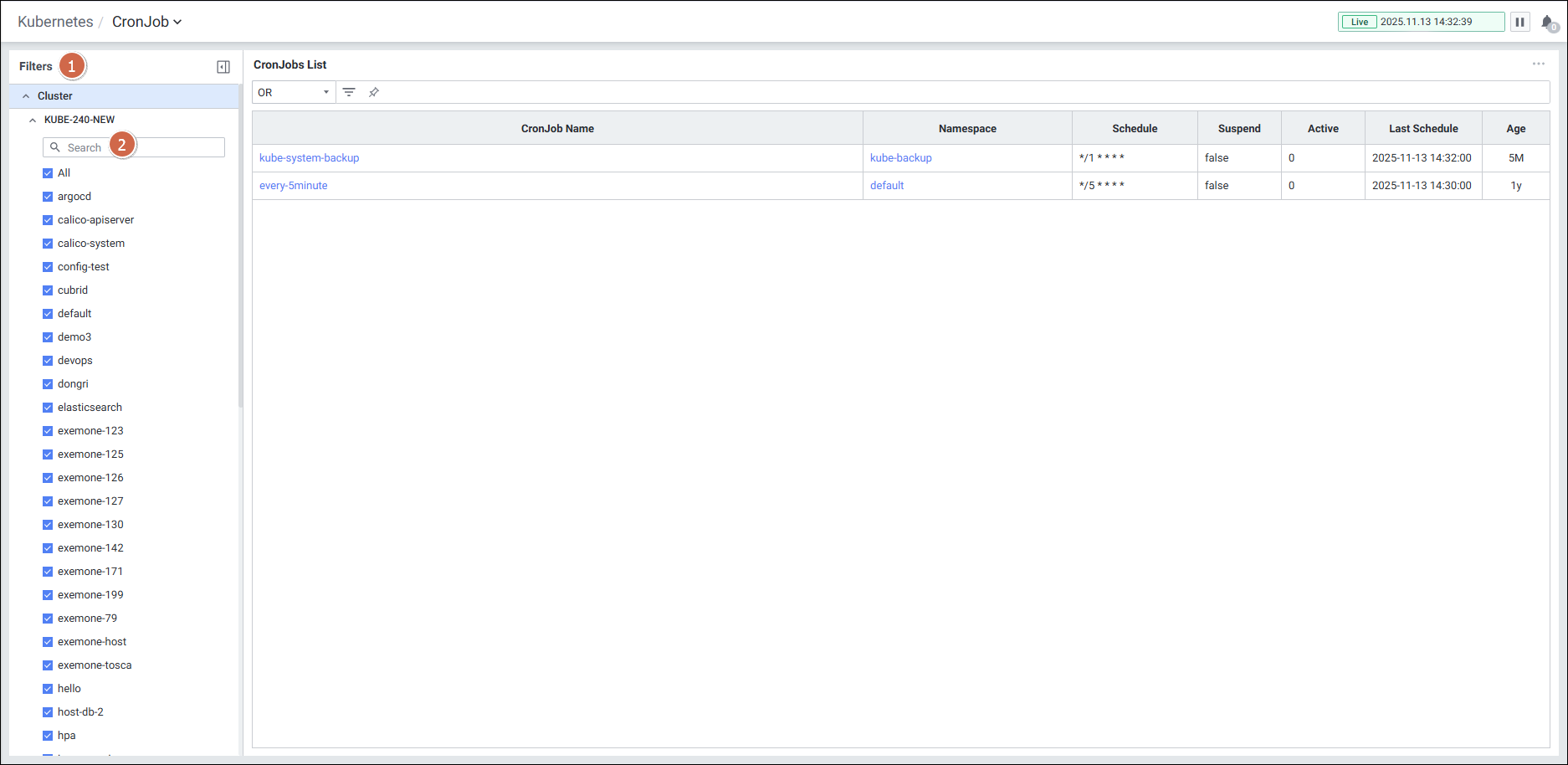This screenshot has height=765, width=1568.
Task: Open the OR condition dropdown
Action: click(x=293, y=92)
